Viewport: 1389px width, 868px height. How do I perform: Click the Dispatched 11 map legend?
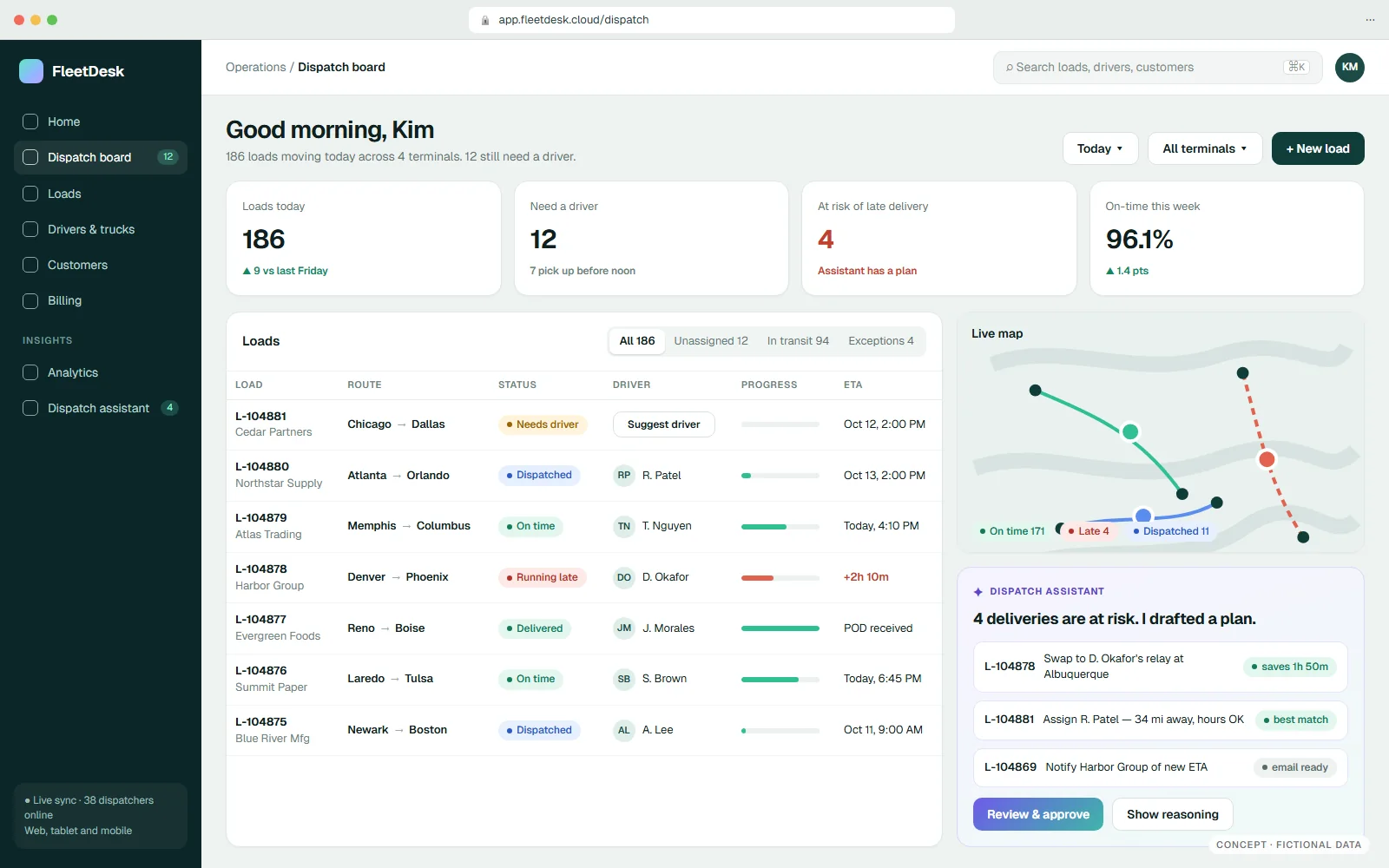(1171, 531)
